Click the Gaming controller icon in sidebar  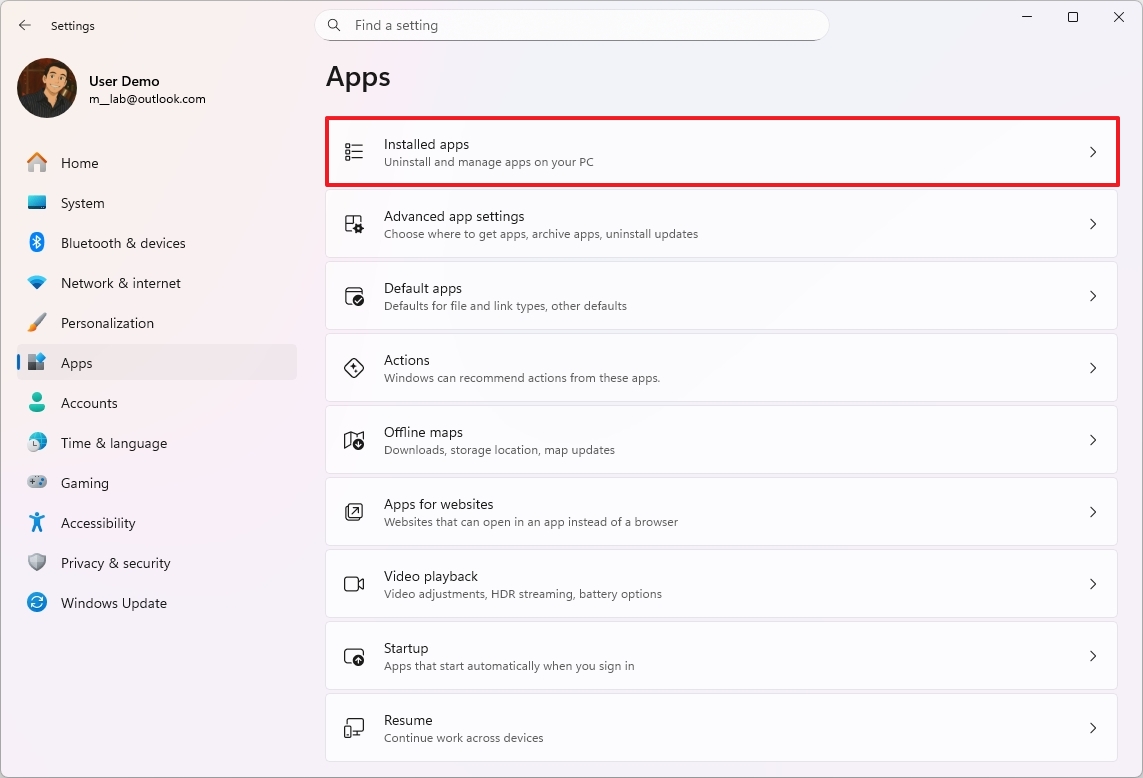(36, 482)
